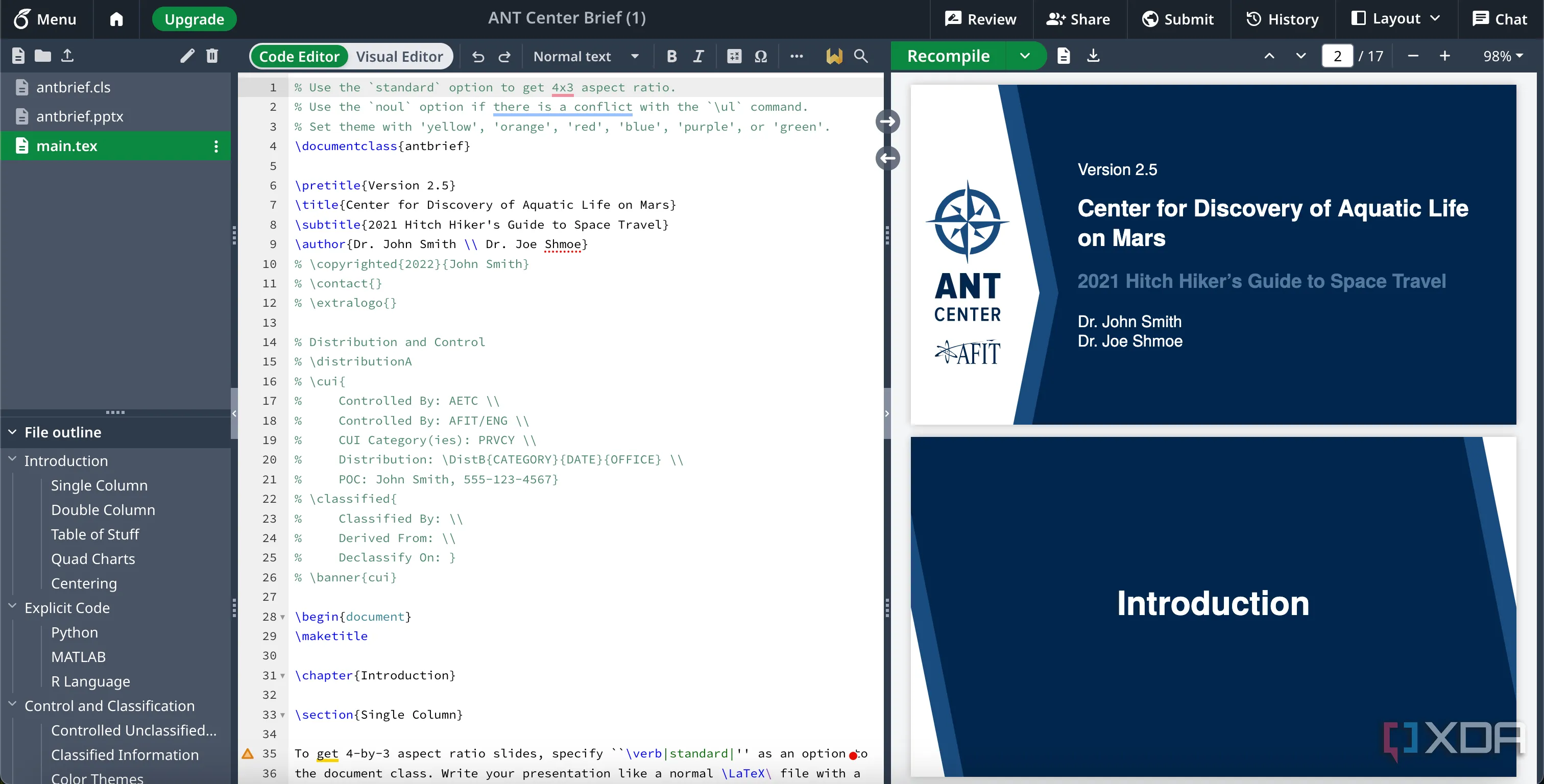Switch to Visual Editor mode
Viewport: 1544px width, 784px height.
coord(399,56)
